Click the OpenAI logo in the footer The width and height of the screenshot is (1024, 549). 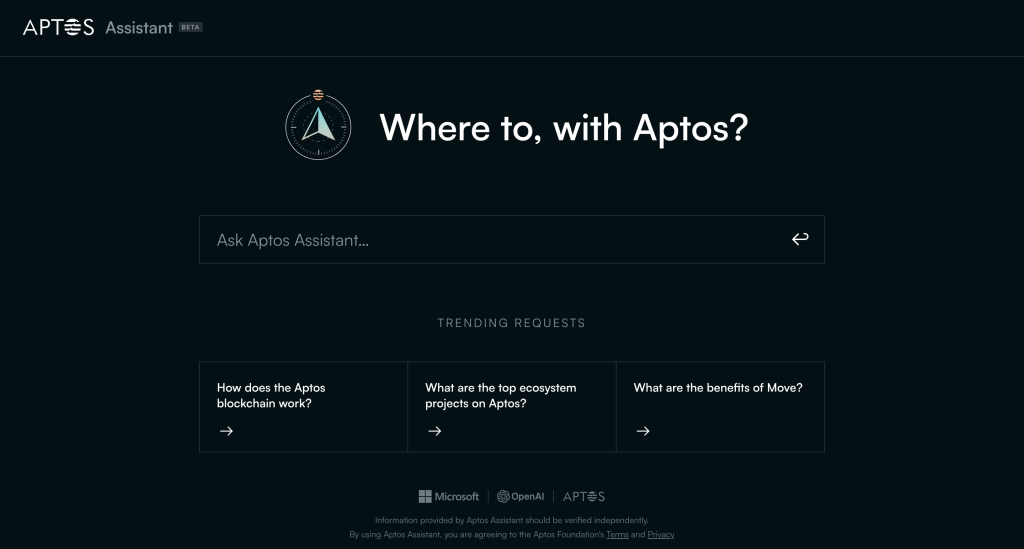coord(518,496)
